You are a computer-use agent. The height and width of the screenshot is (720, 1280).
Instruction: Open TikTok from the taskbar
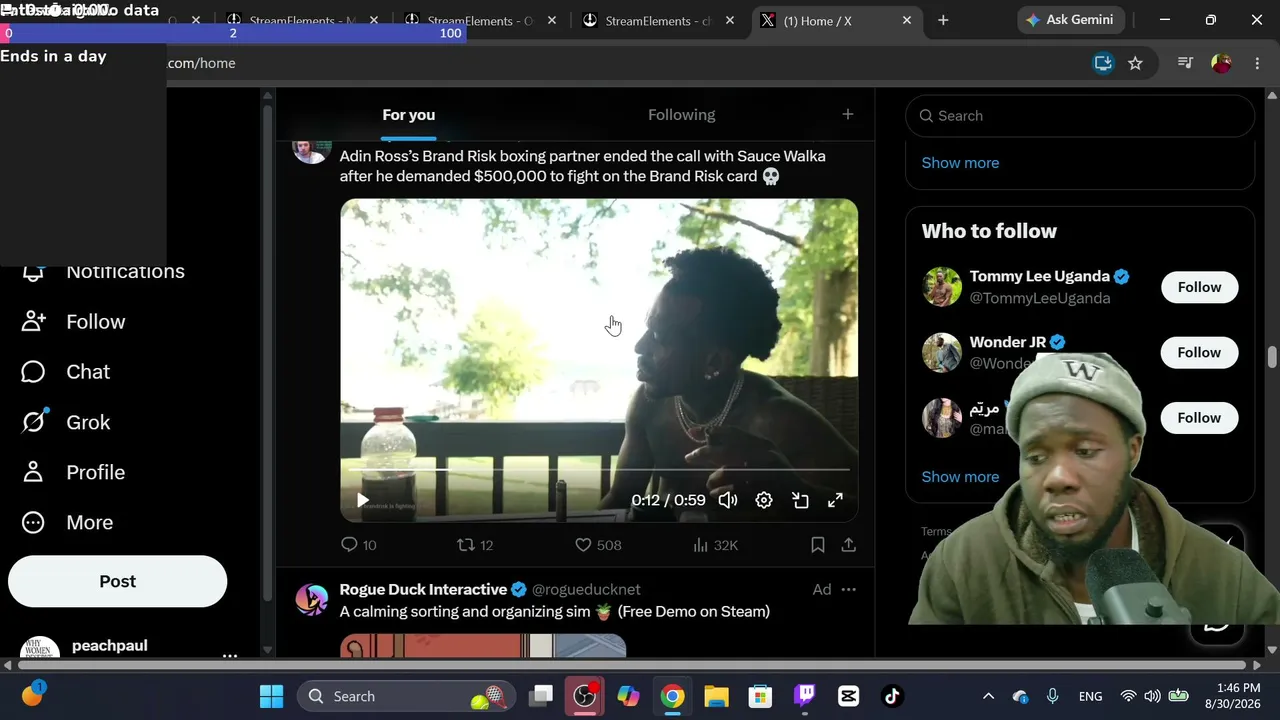892,696
